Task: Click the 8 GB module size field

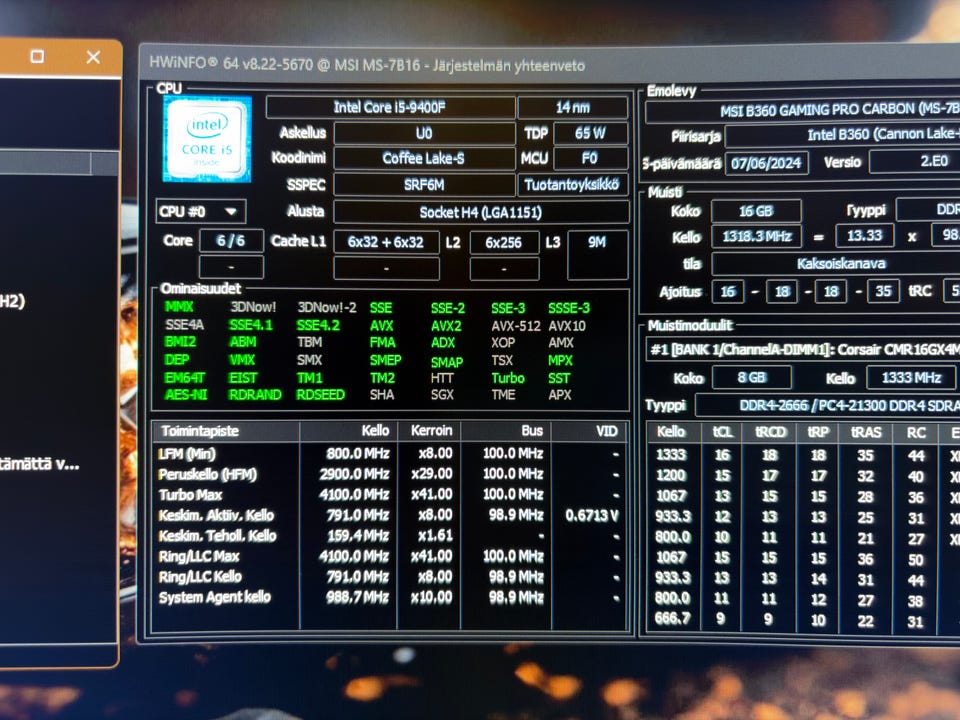Action: click(751, 378)
